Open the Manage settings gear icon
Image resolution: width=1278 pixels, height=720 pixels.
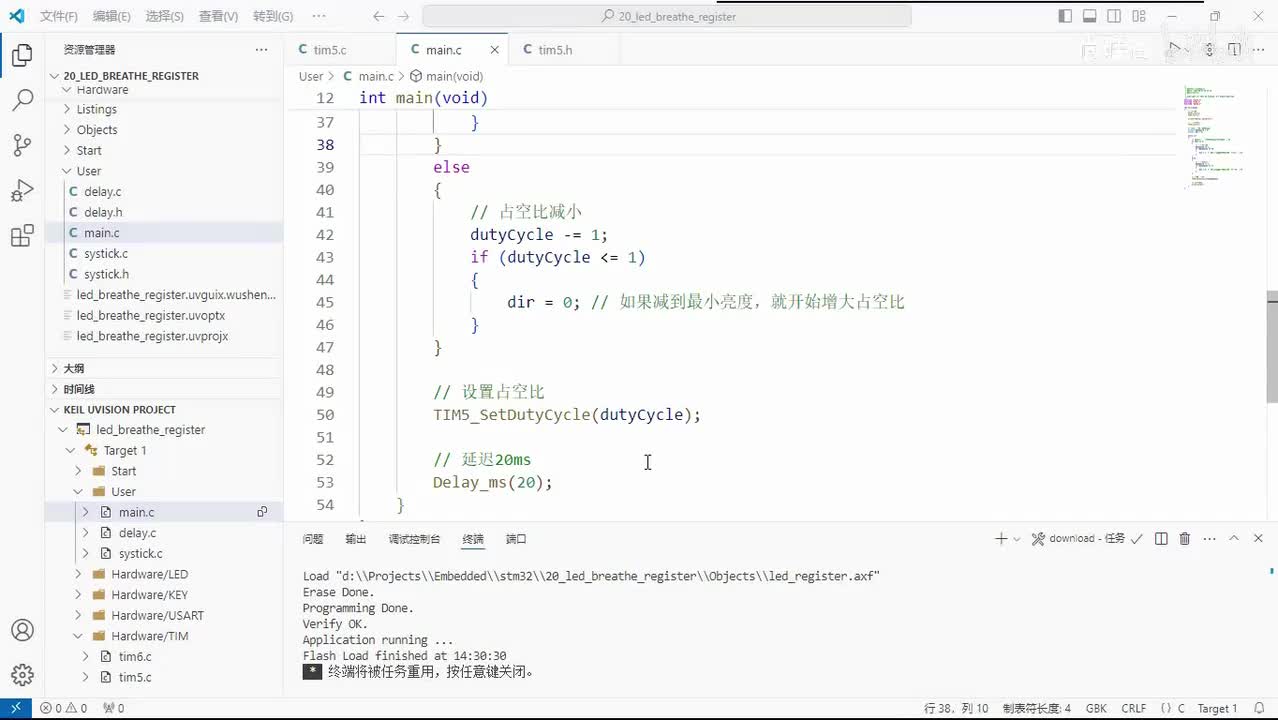point(22,675)
